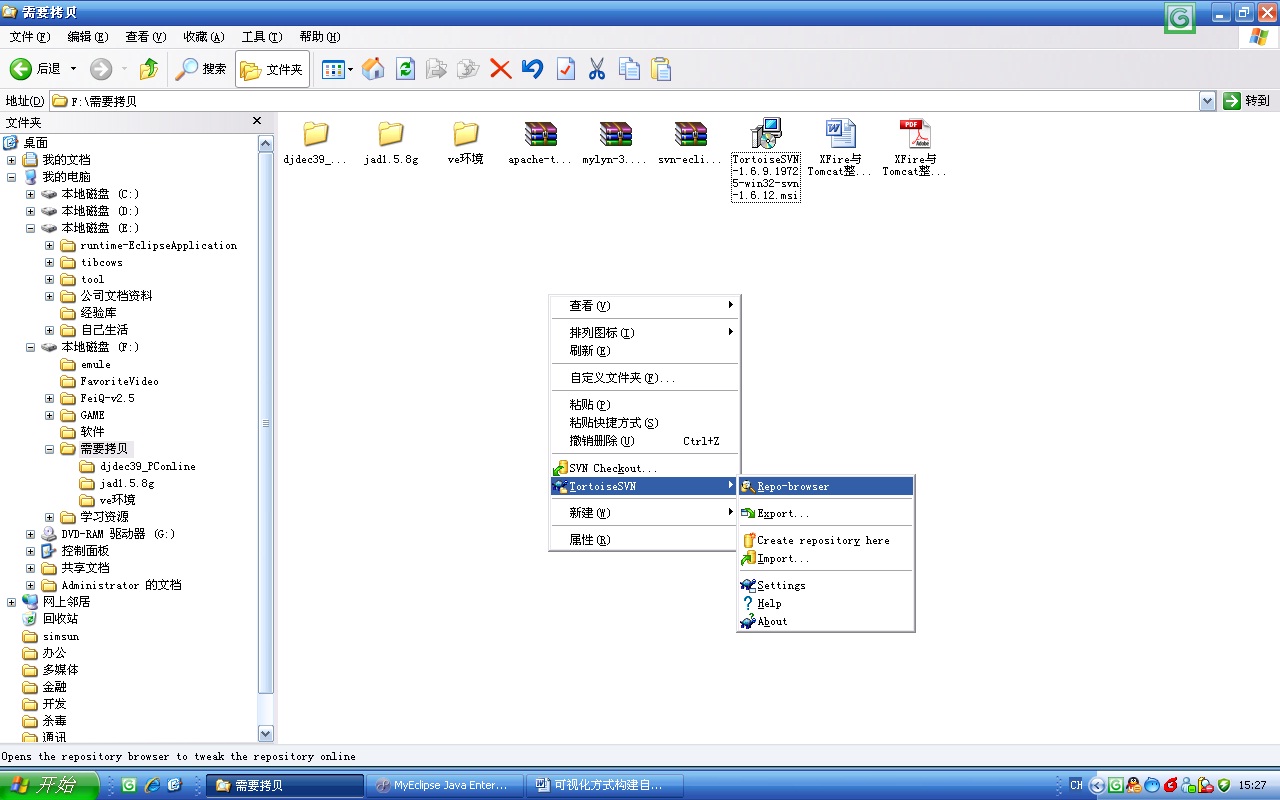This screenshot has height=800, width=1280.
Task: Open the 查看(V) menu in menu bar
Action: tap(146, 37)
